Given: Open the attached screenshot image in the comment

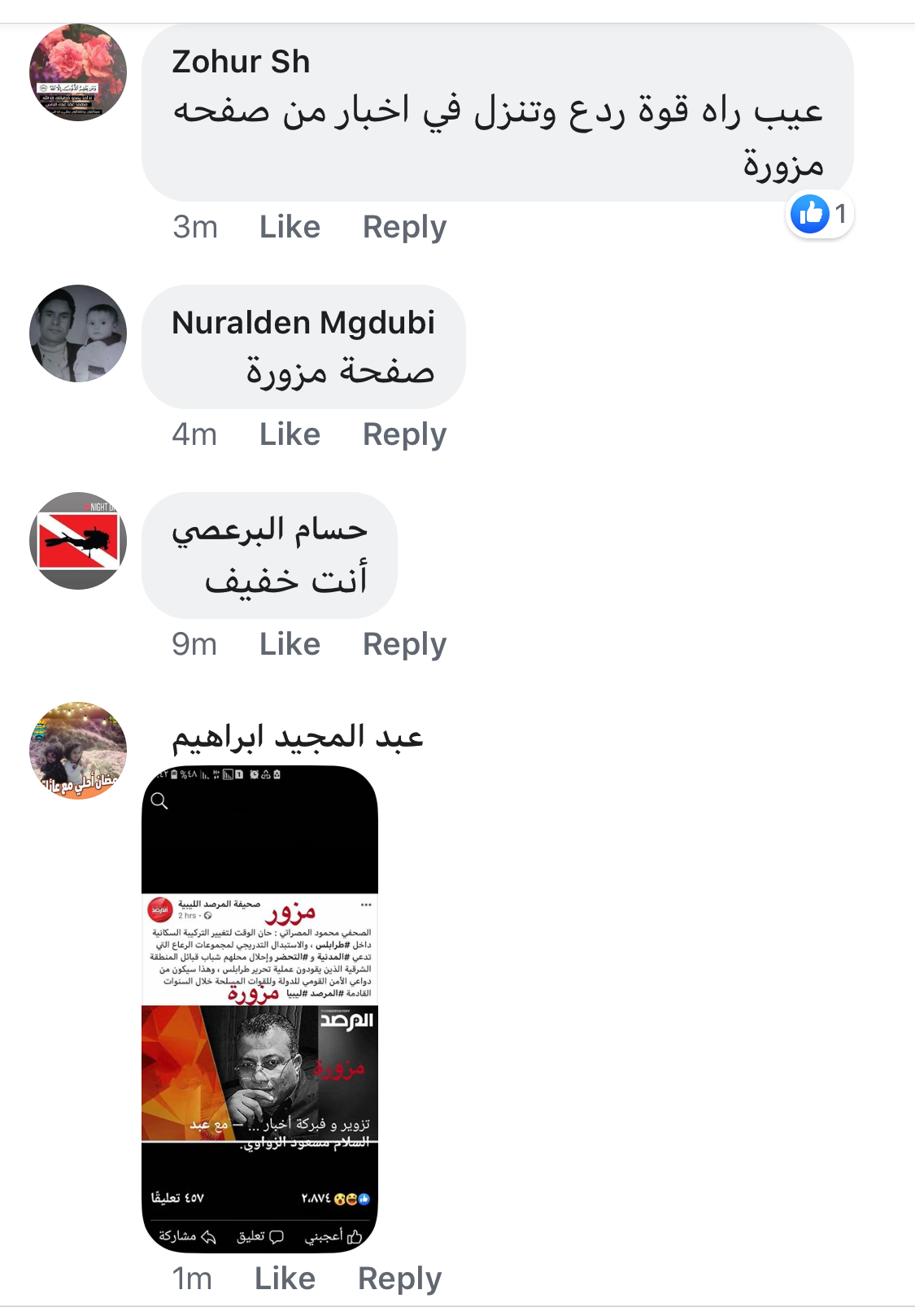Looking at the screenshot, I should click(260, 1009).
